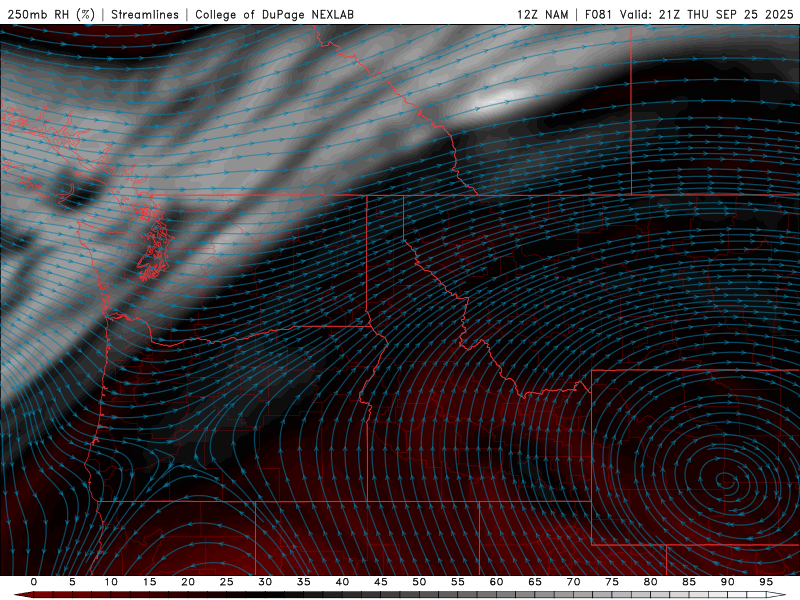Click the colorbar label "10"

(x=111, y=582)
